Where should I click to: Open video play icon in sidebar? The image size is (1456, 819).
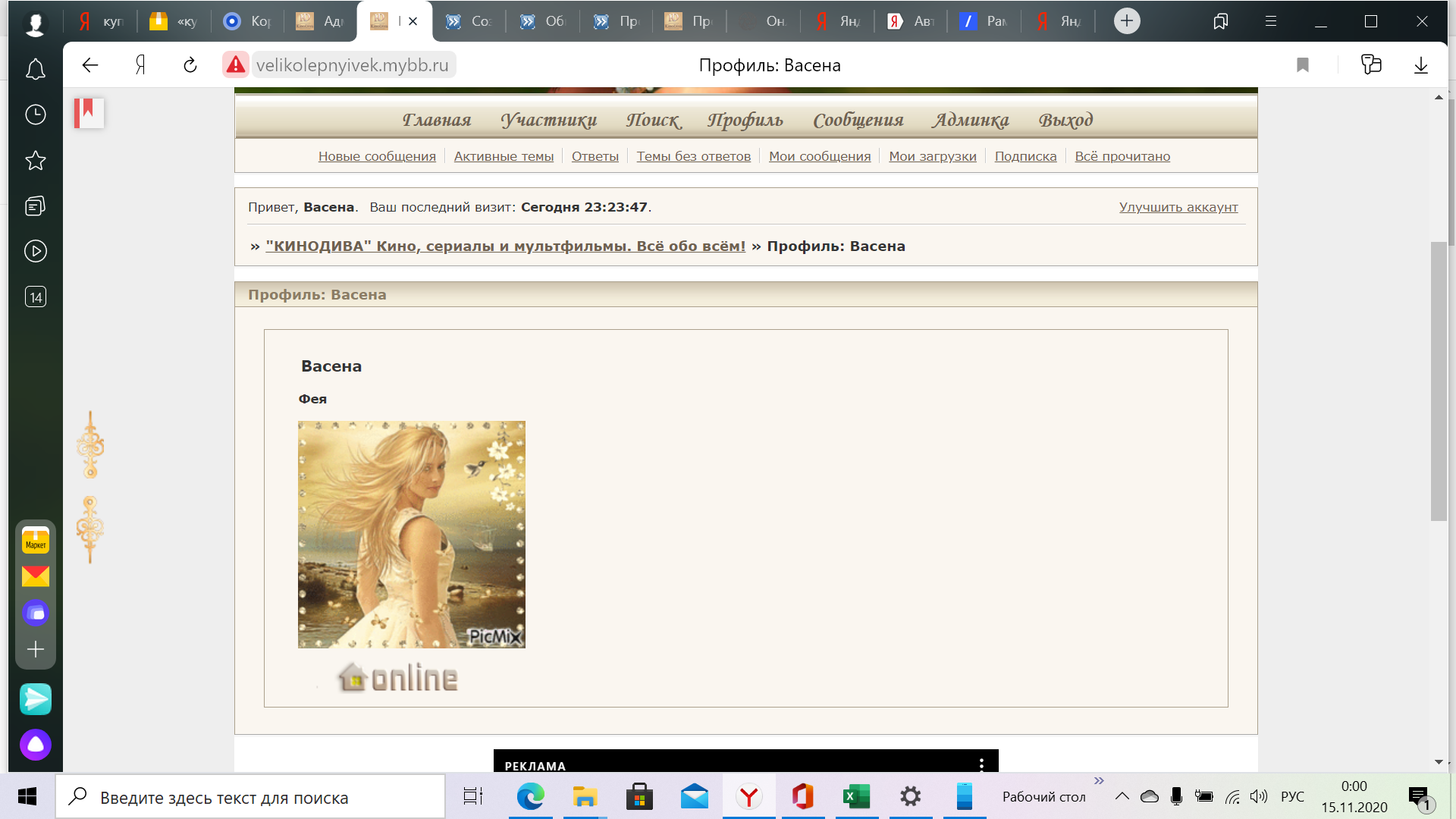36,251
